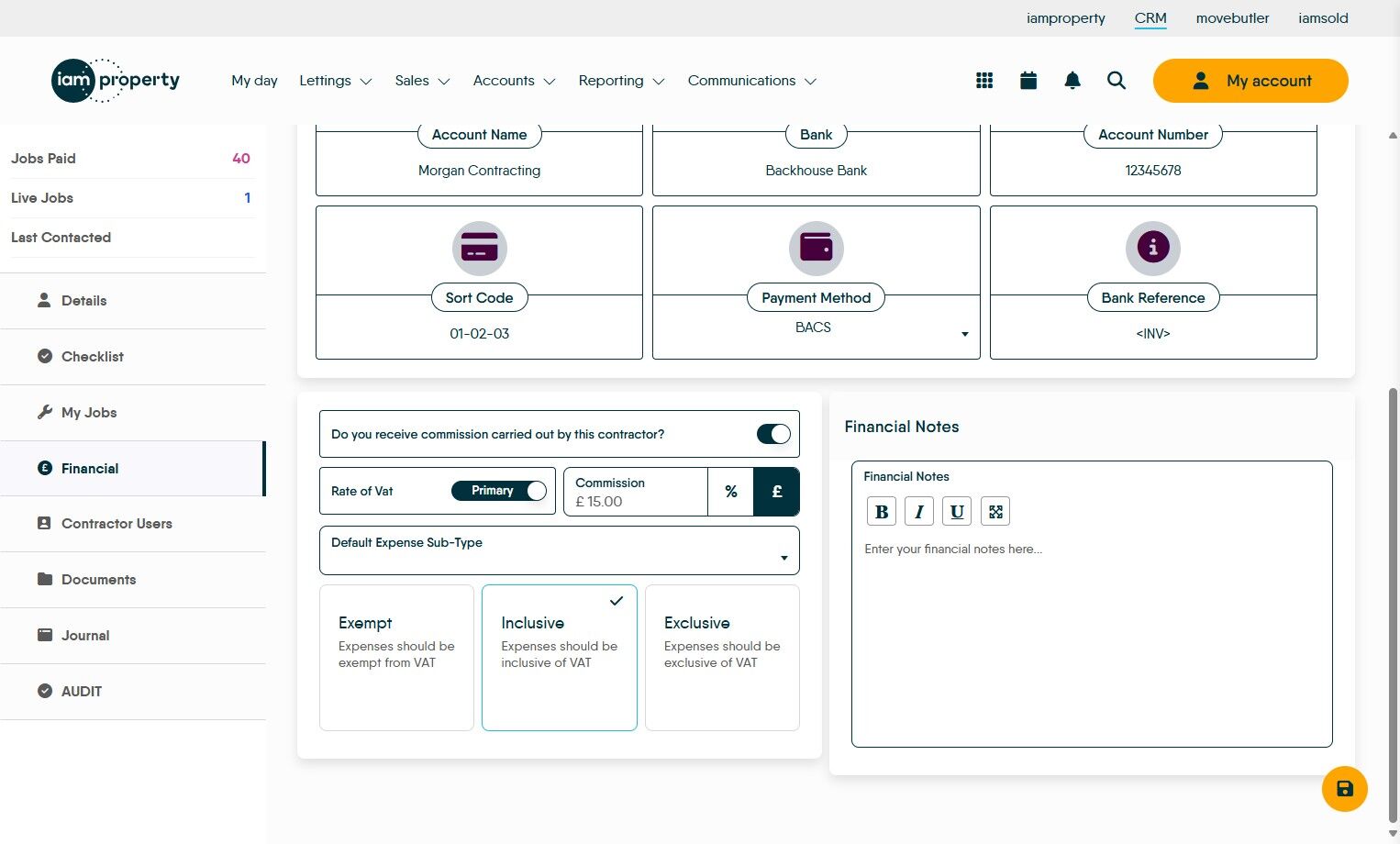The width and height of the screenshot is (1400, 844).
Task: Open the calendar icon in header
Action: [1028, 81]
